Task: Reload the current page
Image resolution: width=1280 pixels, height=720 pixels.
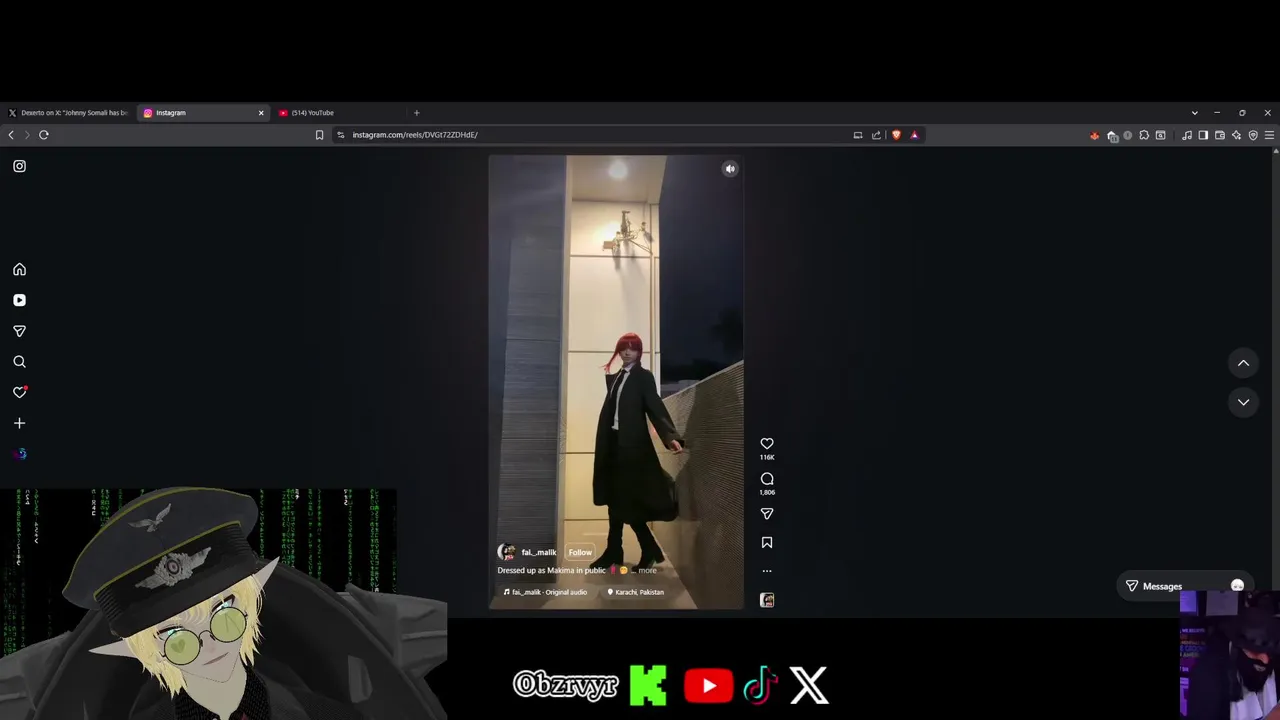Action: click(x=44, y=135)
